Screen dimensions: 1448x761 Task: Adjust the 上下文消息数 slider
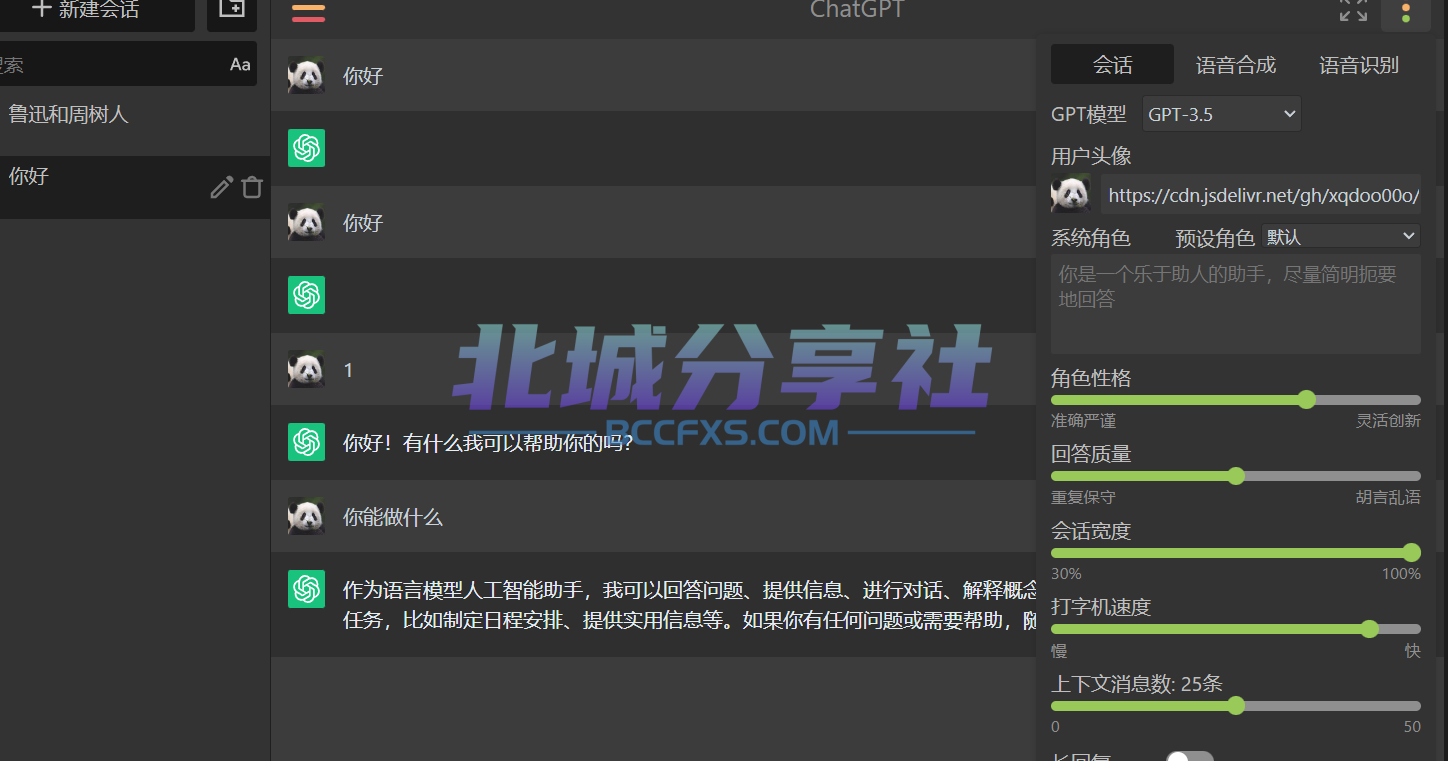pos(1236,706)
